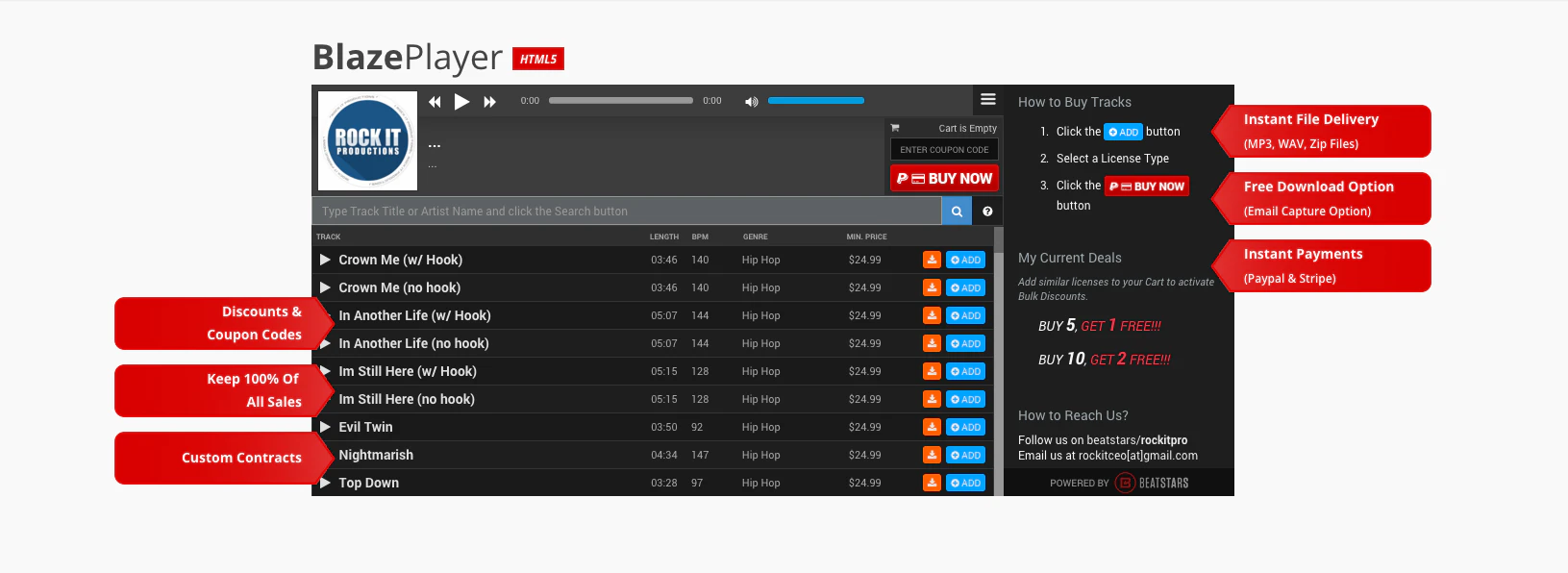
Task: Click the rewind previous track icon
Action: point(435,102)
